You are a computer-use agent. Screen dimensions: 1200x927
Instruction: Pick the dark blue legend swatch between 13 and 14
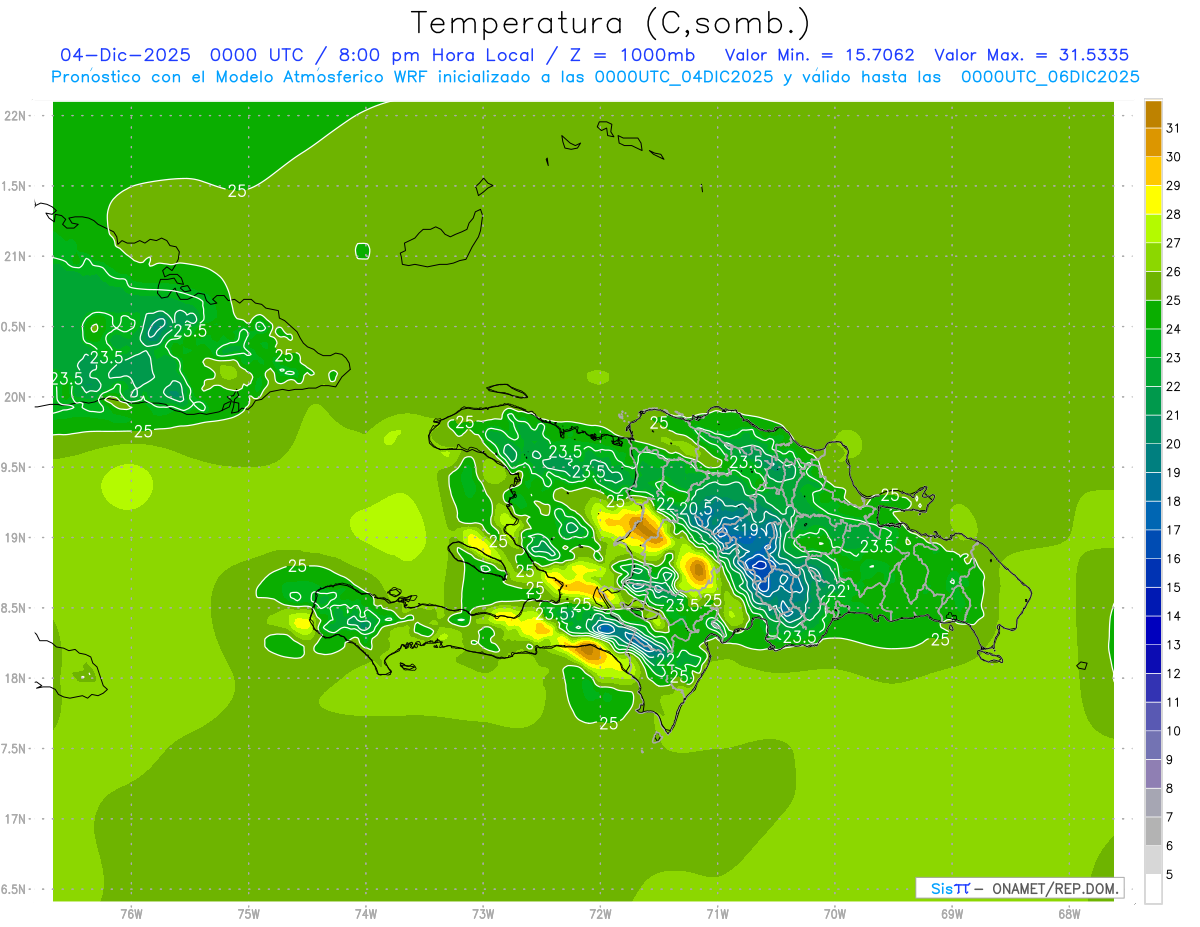coord(1153,631)
